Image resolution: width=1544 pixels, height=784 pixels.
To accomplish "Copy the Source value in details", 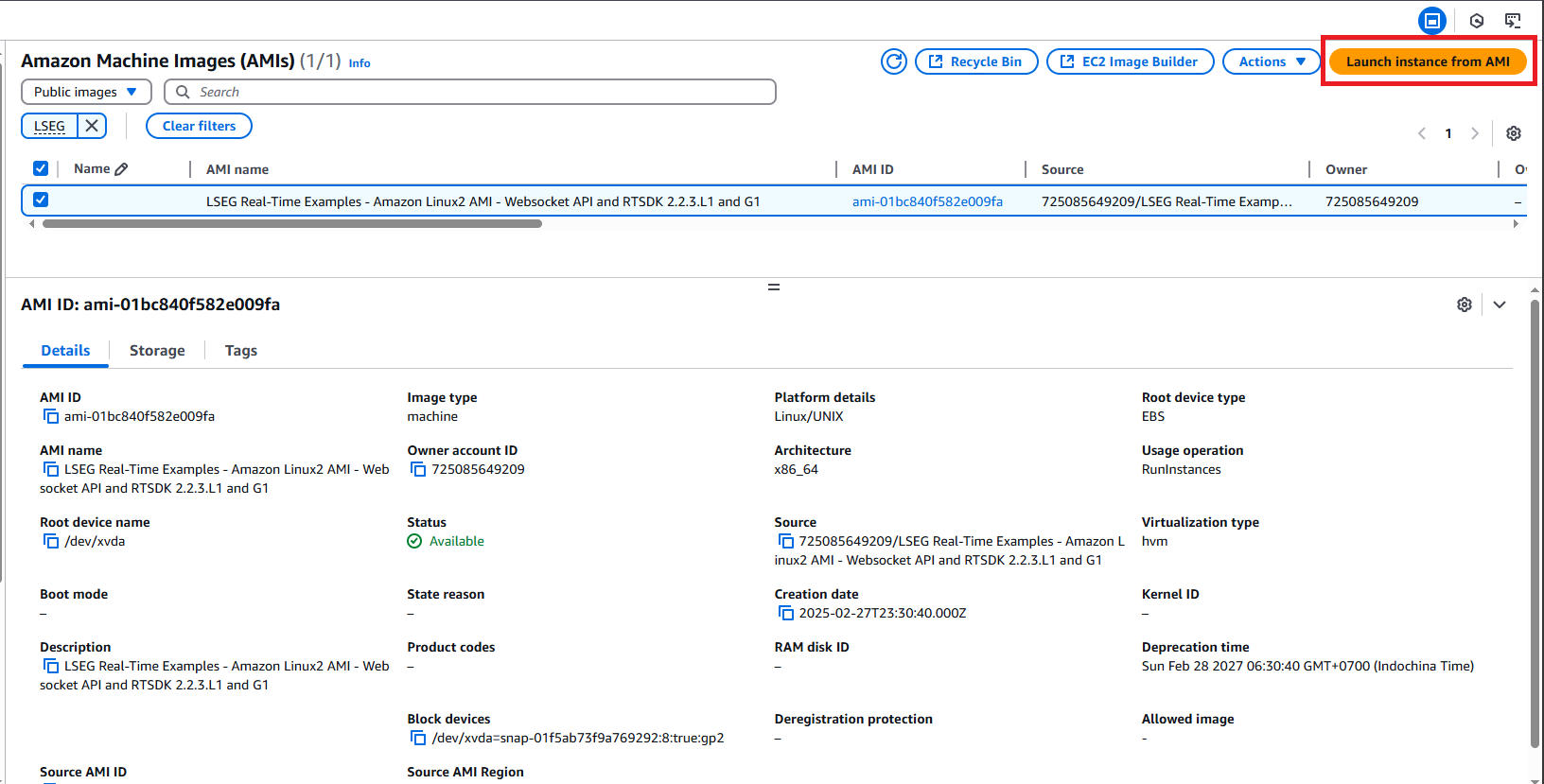I will point(785,541).
